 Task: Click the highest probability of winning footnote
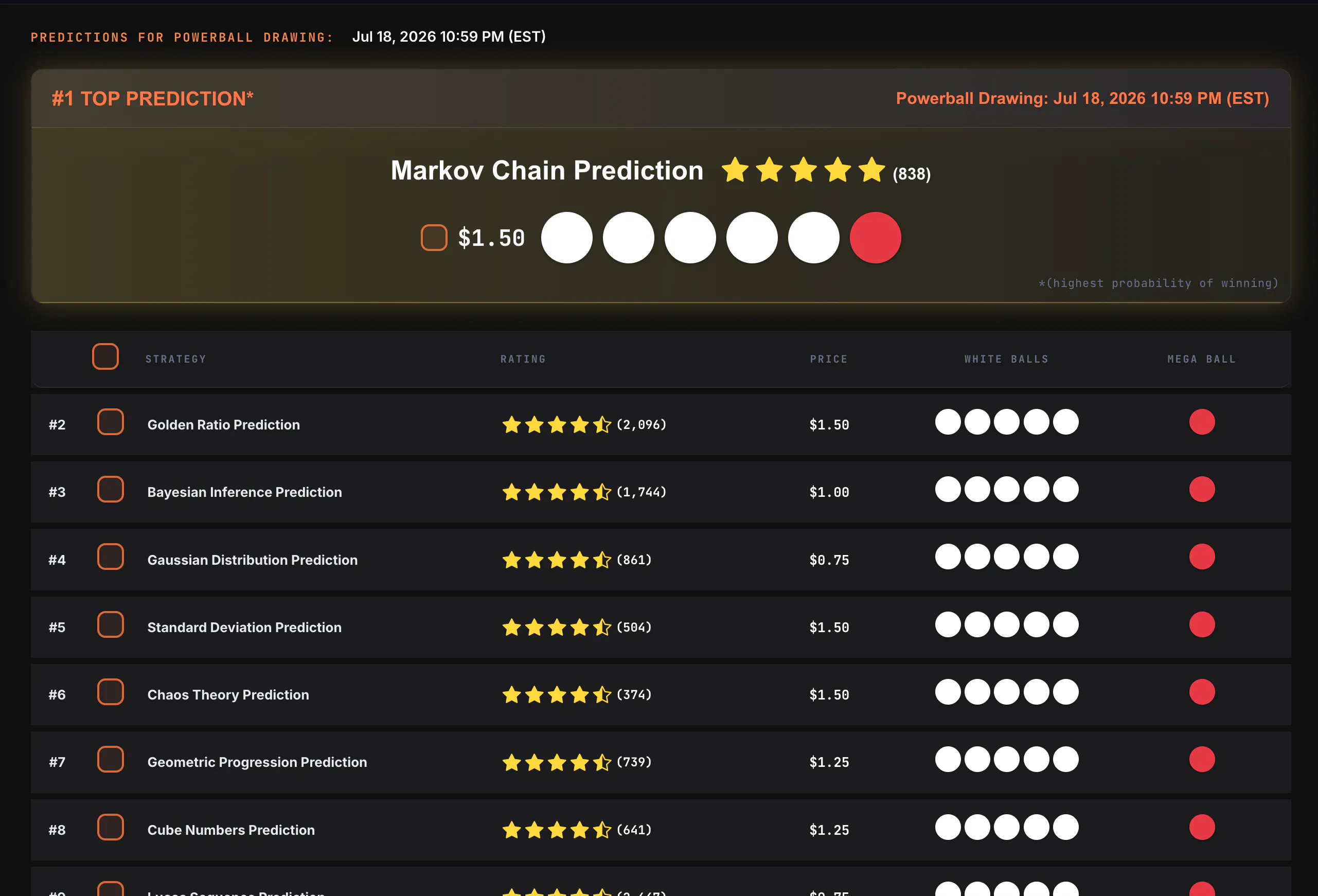1158,283
